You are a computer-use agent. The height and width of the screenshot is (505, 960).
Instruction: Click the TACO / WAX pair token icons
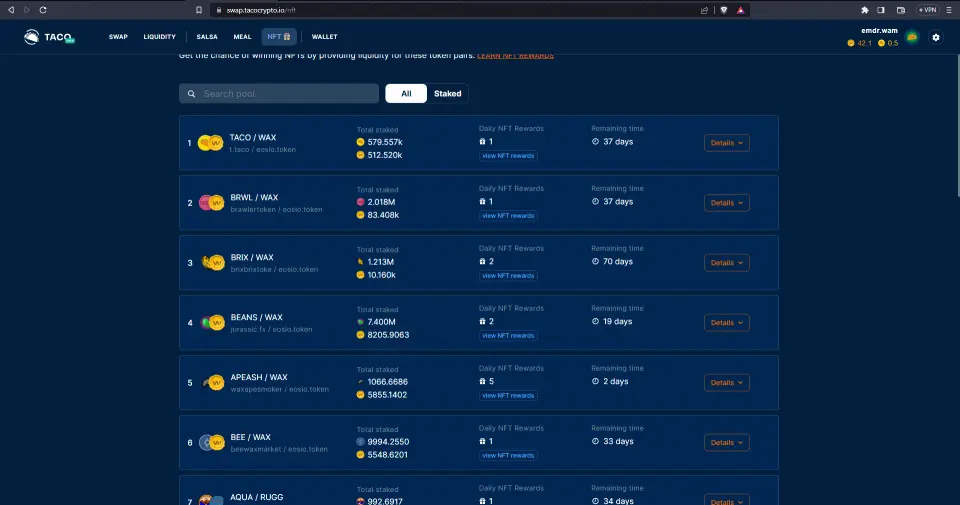point(211,143)
